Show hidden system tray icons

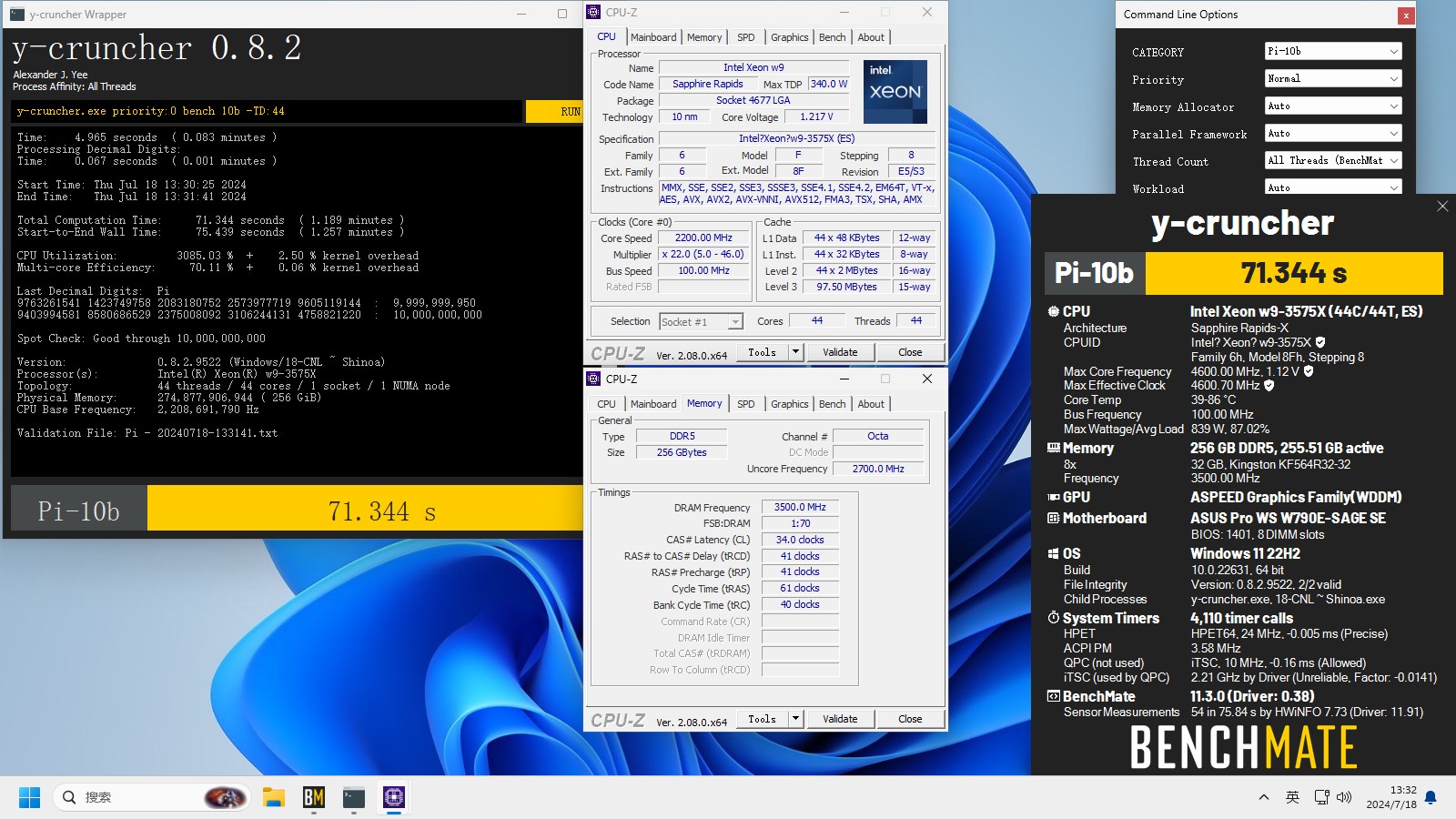pos(1264,797)
